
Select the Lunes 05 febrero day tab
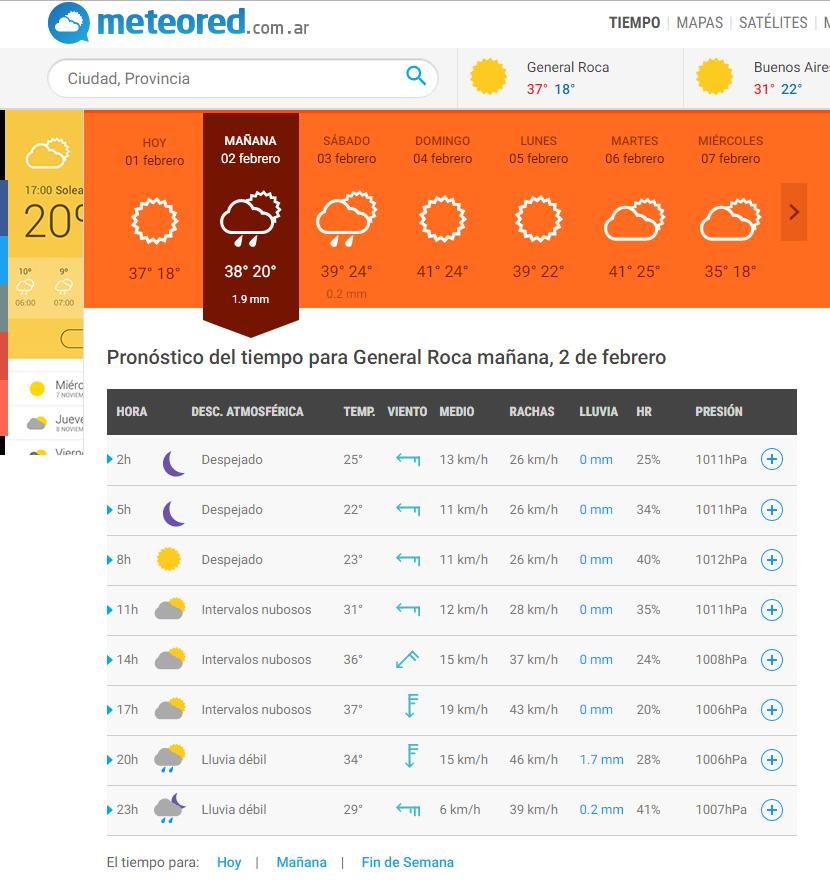coord(538,210)
